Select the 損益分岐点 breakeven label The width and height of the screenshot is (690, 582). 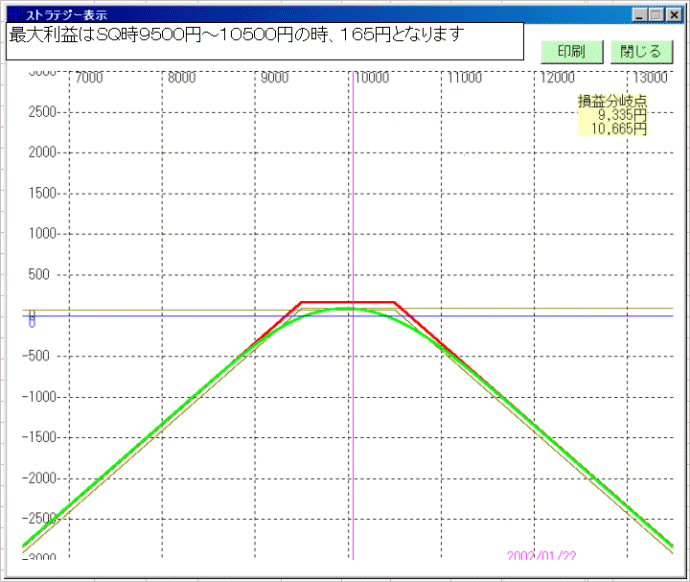[x=611, y=101]
